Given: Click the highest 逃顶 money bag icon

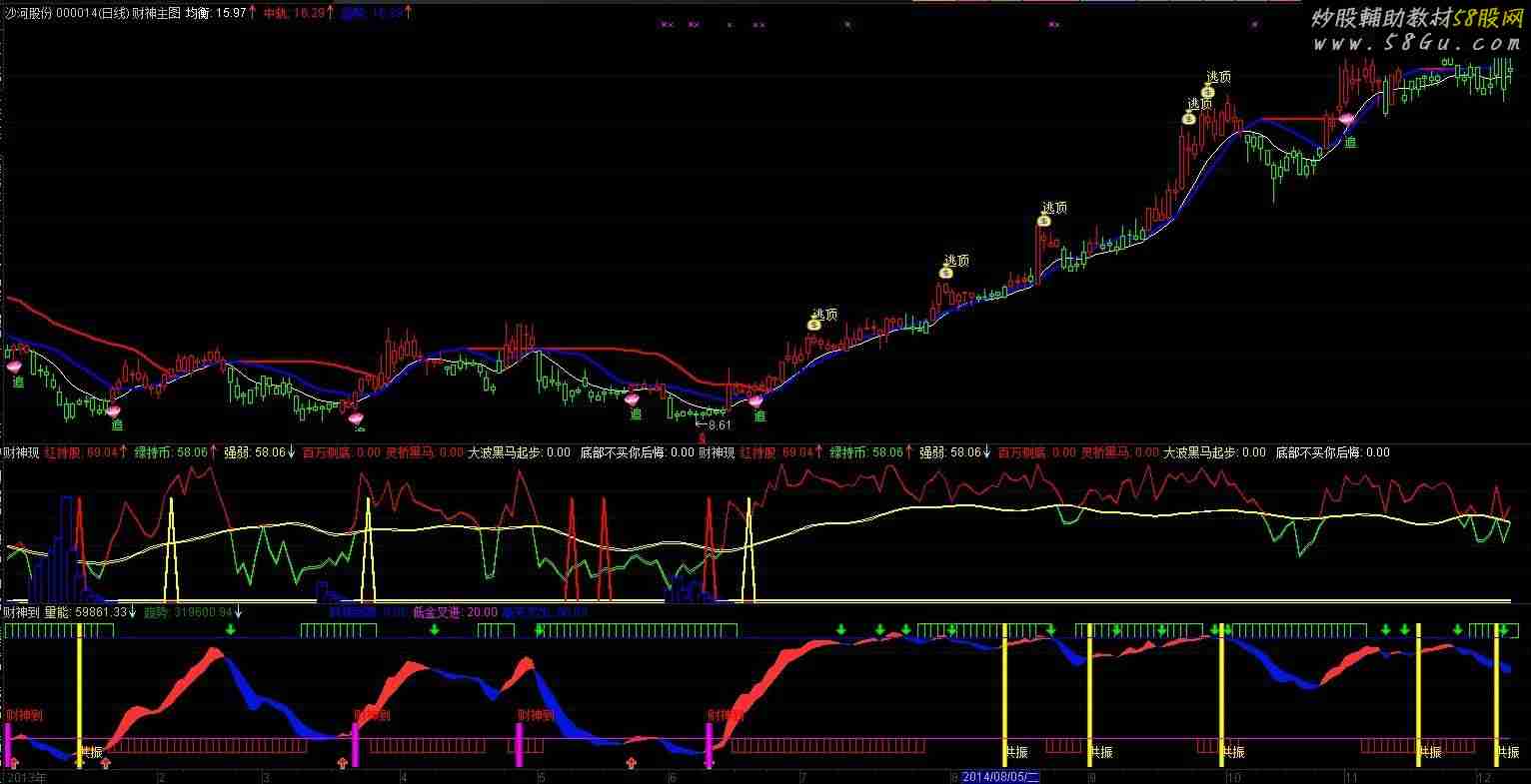Looking at the screenshot, I should (1208, 91).
